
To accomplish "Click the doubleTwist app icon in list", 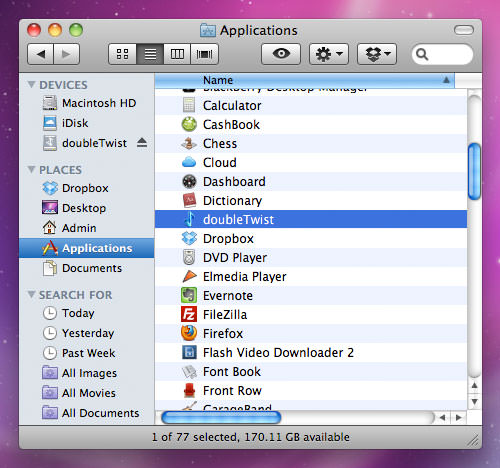I will click(x=189, y=219).
